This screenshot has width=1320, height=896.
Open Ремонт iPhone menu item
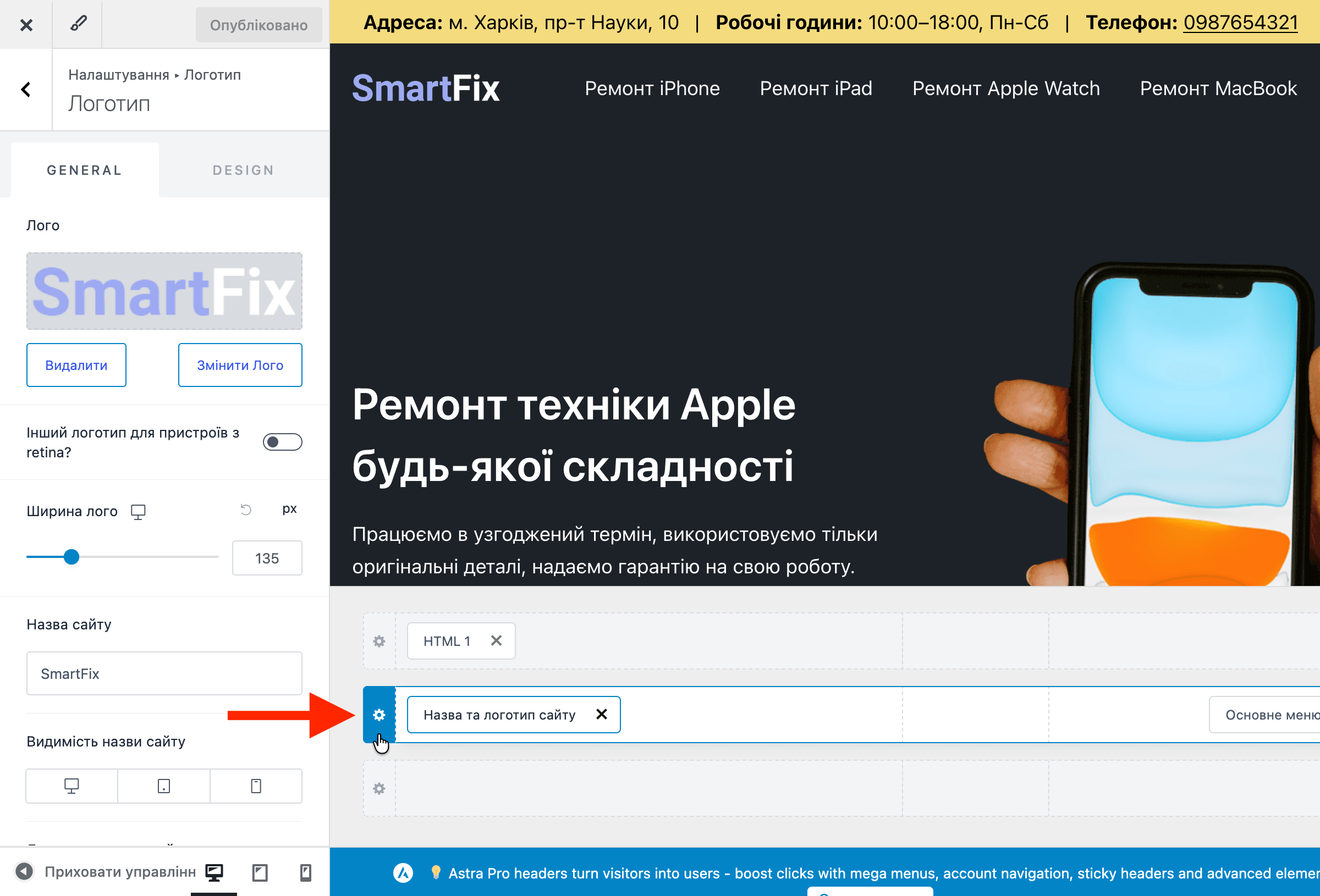[652, 88]
